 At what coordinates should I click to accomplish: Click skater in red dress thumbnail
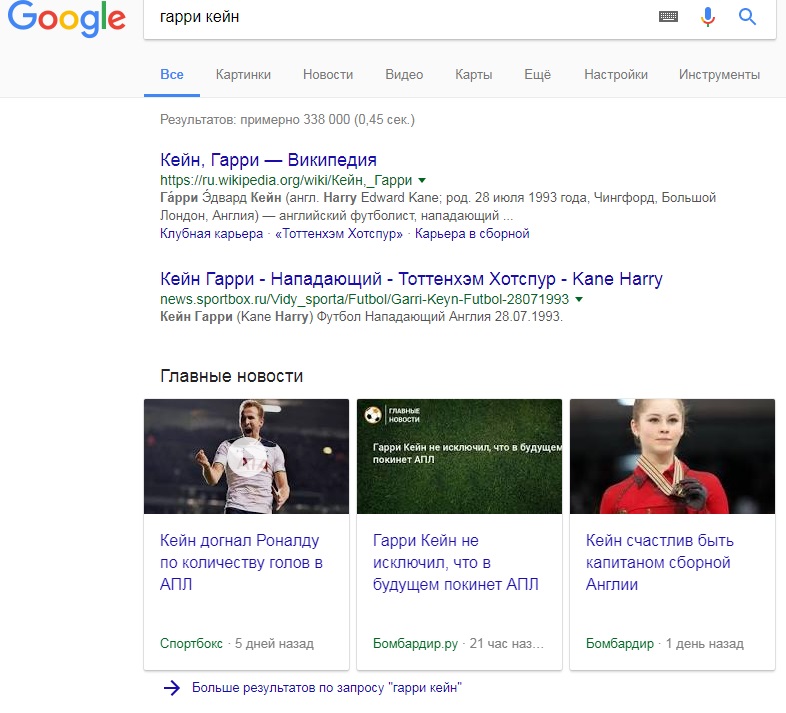(x=672, y=456)
